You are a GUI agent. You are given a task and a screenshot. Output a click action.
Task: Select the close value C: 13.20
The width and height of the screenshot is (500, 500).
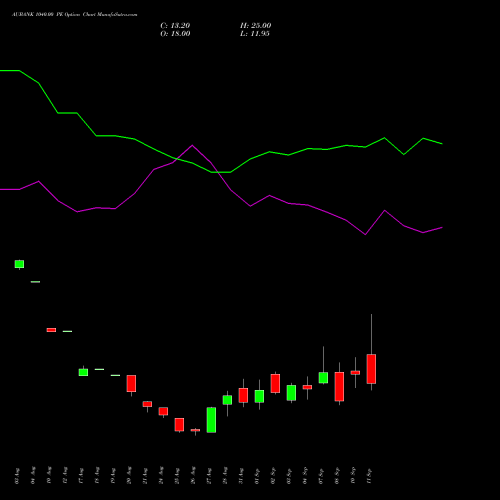pyautogui.click(x=175, y=26)
